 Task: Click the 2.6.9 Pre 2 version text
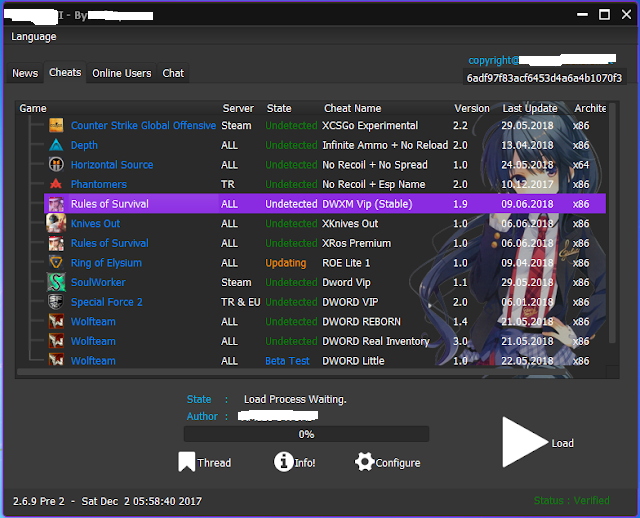39,501
